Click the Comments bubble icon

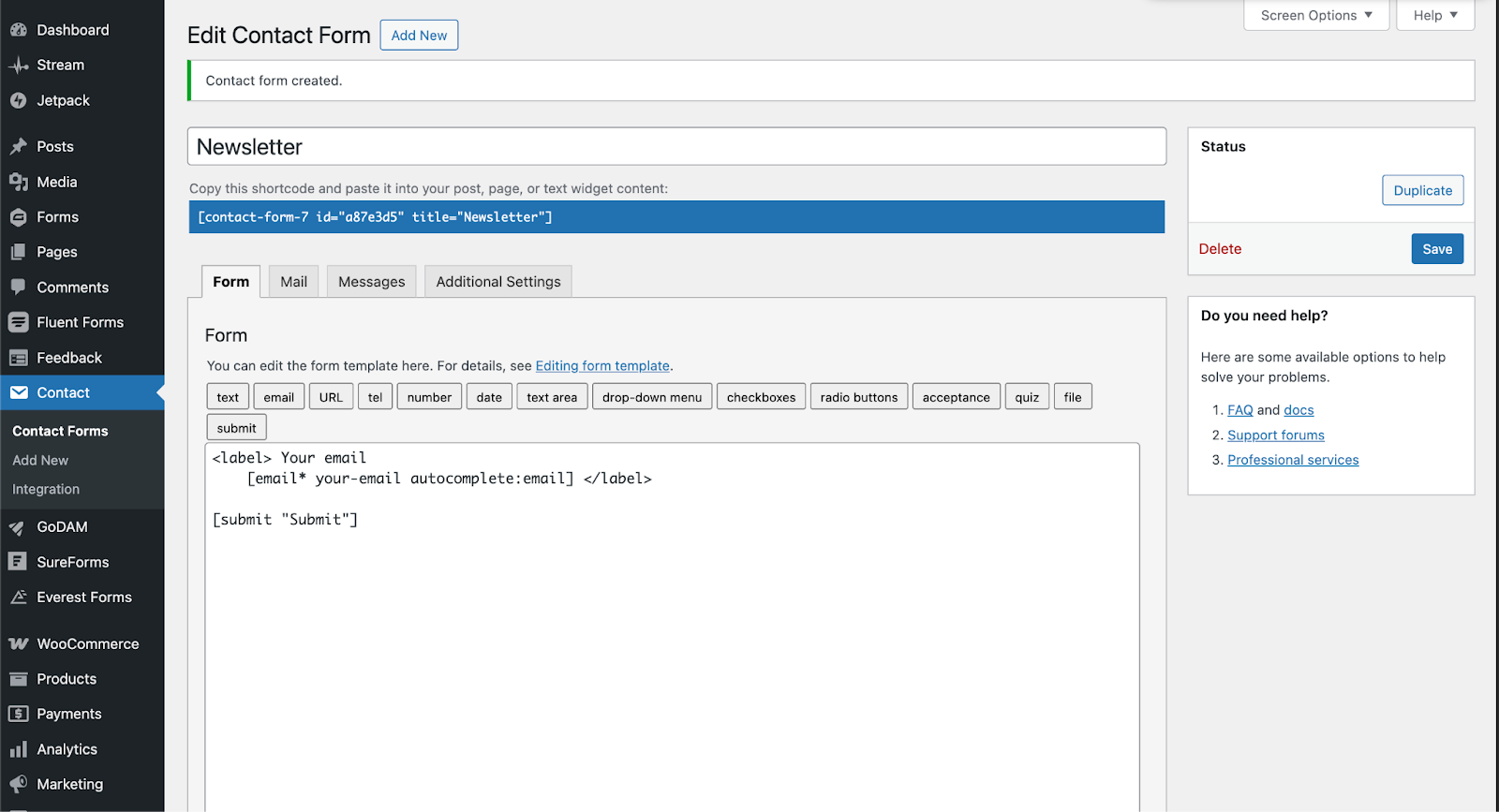[x=18, y=288]
